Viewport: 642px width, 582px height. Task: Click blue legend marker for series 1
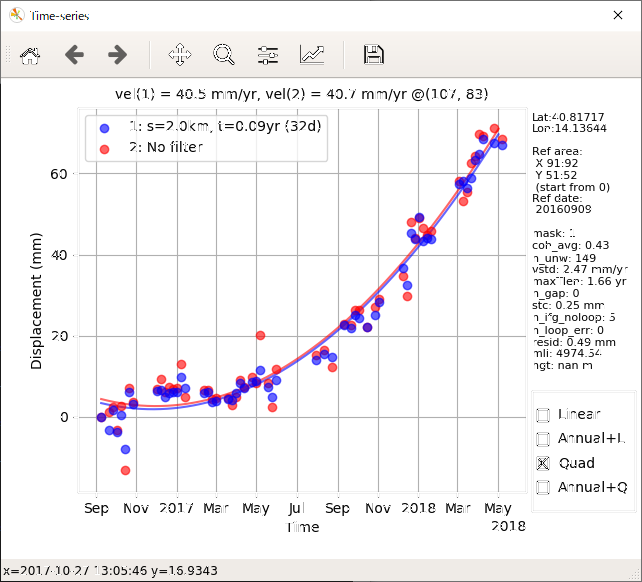coord(104,127)
